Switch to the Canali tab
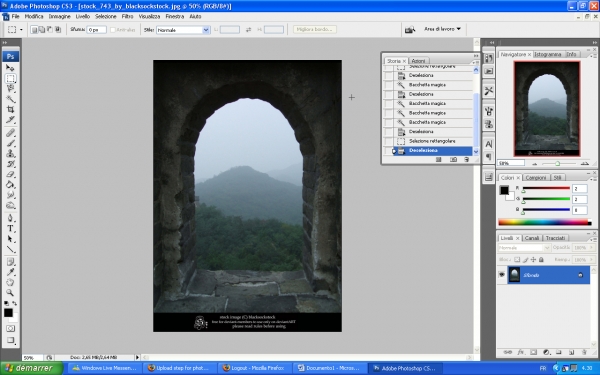 (x=532, y=238)
